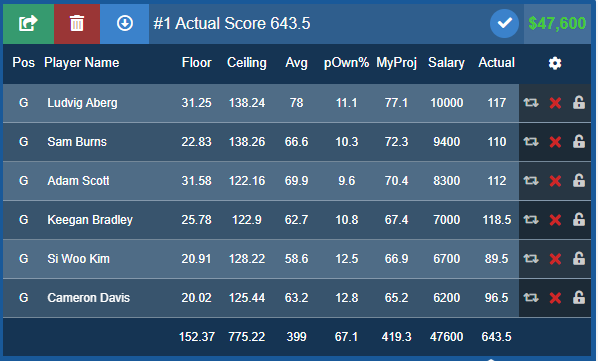Click Ludvig Aberg's actual 117
Screen dimensions: 598x361
pos(497,103)
